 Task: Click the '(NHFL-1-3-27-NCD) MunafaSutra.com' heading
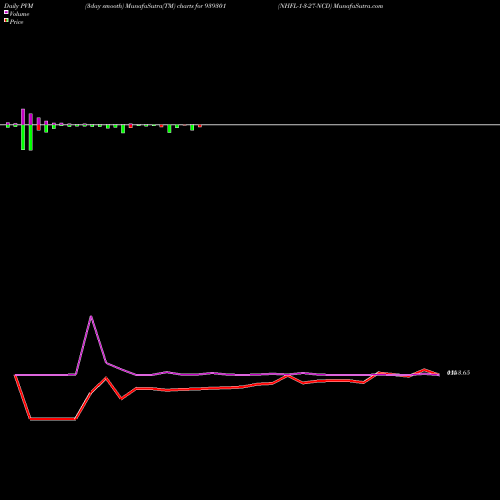click(330, 6)
